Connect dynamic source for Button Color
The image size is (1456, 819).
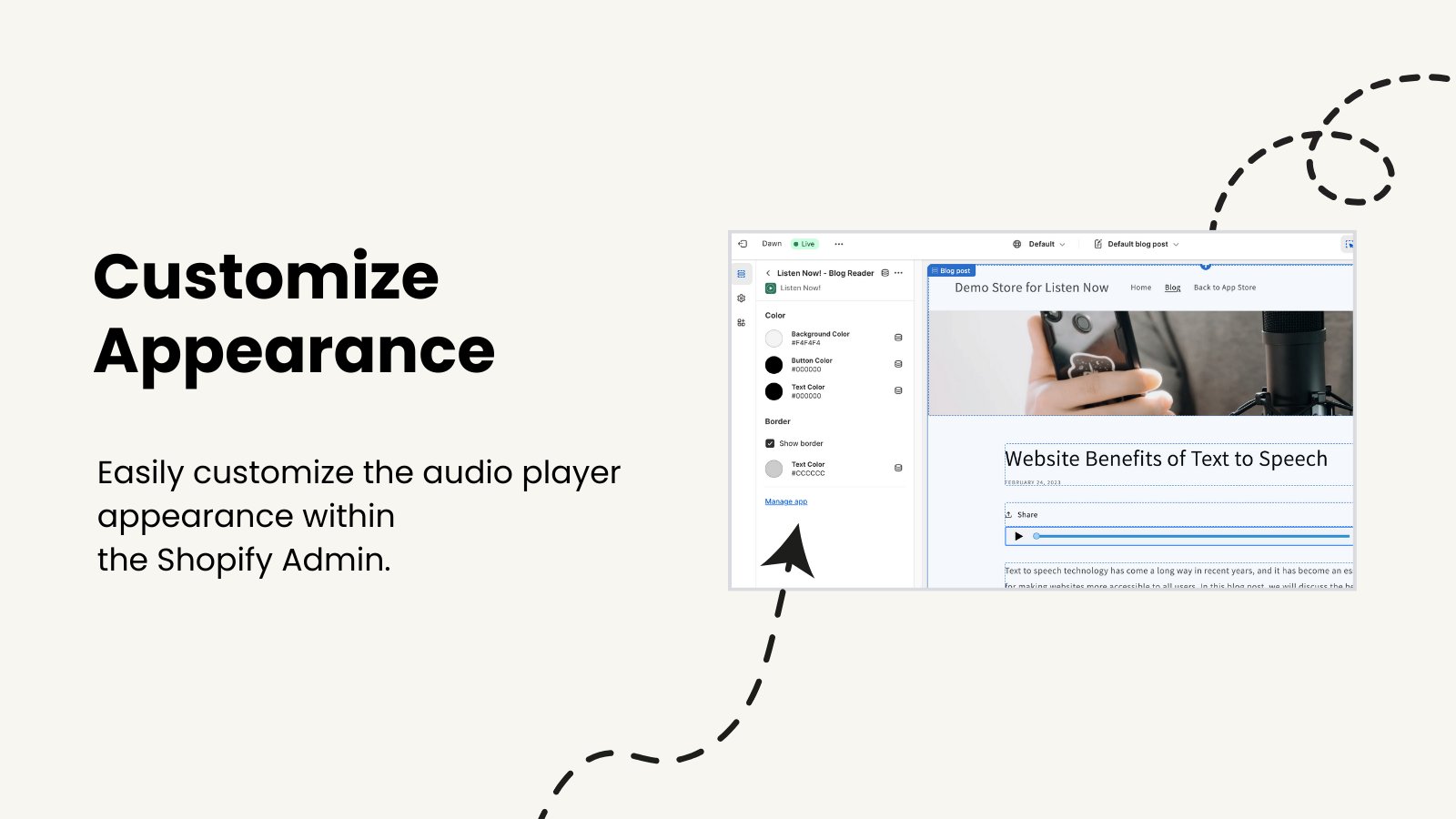point(898,364)
